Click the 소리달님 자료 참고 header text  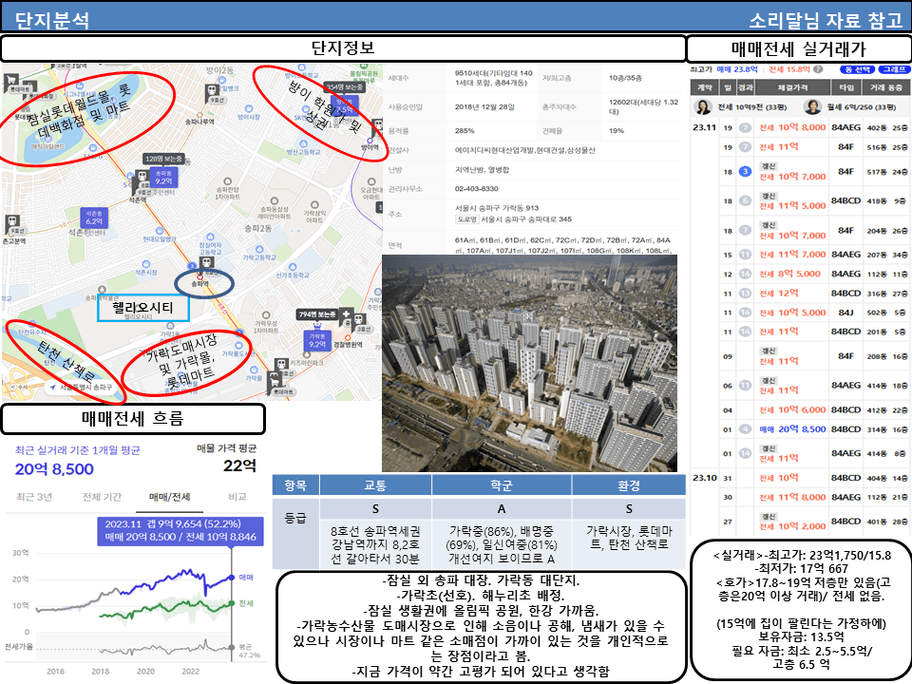coord(826,20)
